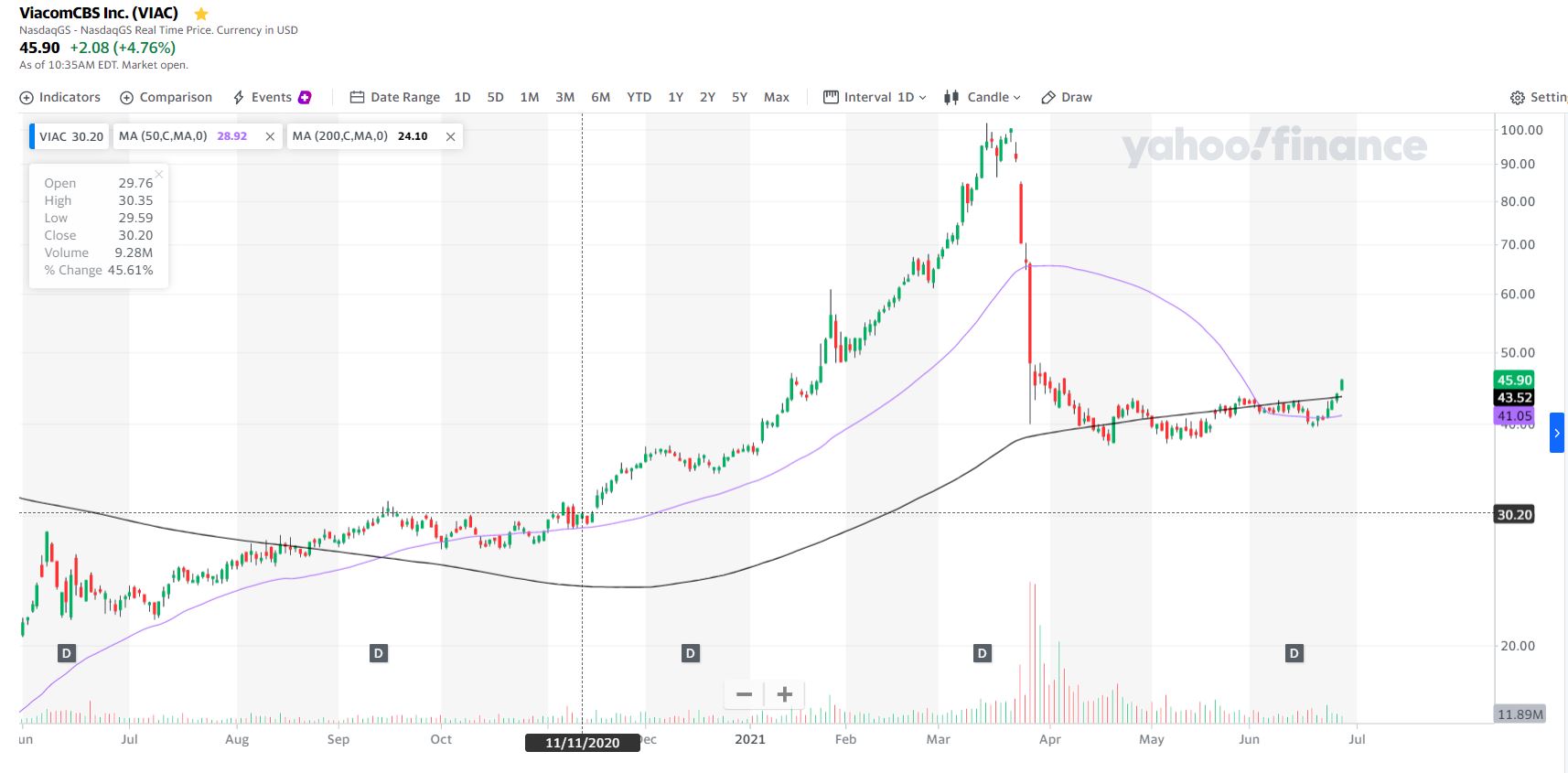Select the 5D date range
Image resolution: width=1568 pixels, height=773 pixels.
[x=496, y=97]
